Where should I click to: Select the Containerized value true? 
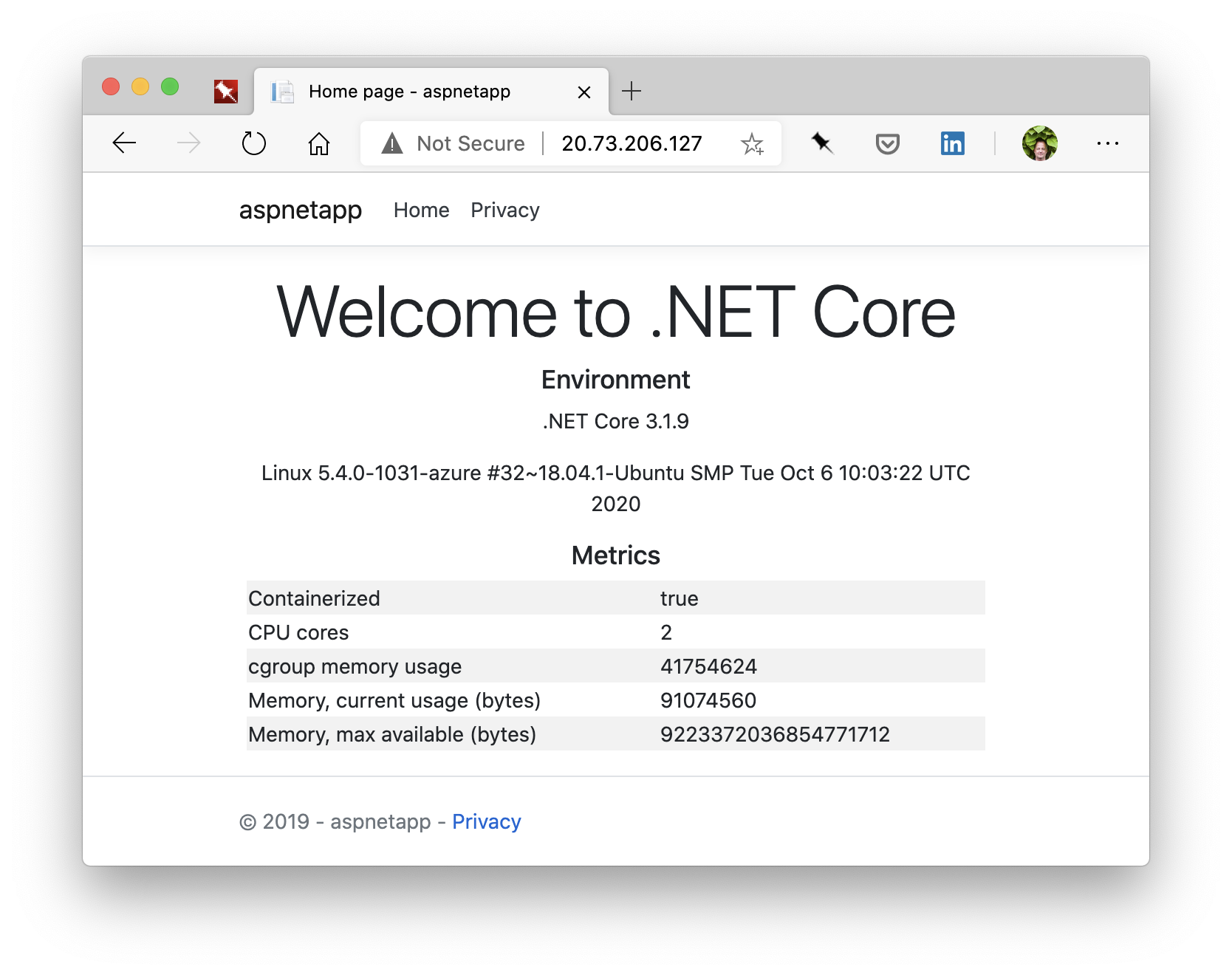pyautogui.click(x=680, y=598)
